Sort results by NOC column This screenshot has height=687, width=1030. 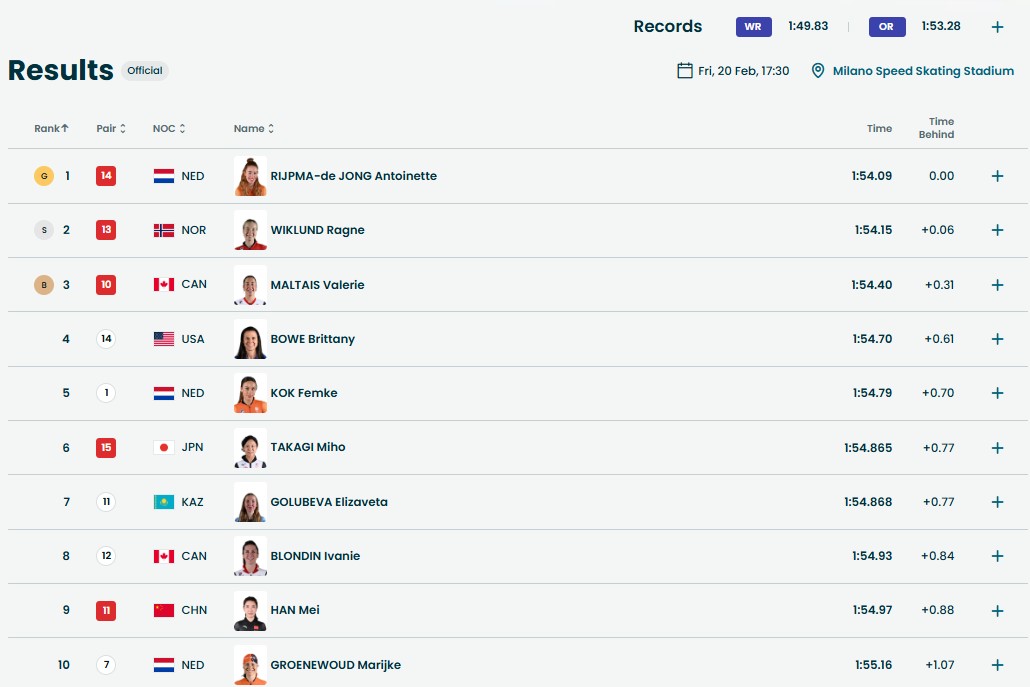(x=169, y=128)
